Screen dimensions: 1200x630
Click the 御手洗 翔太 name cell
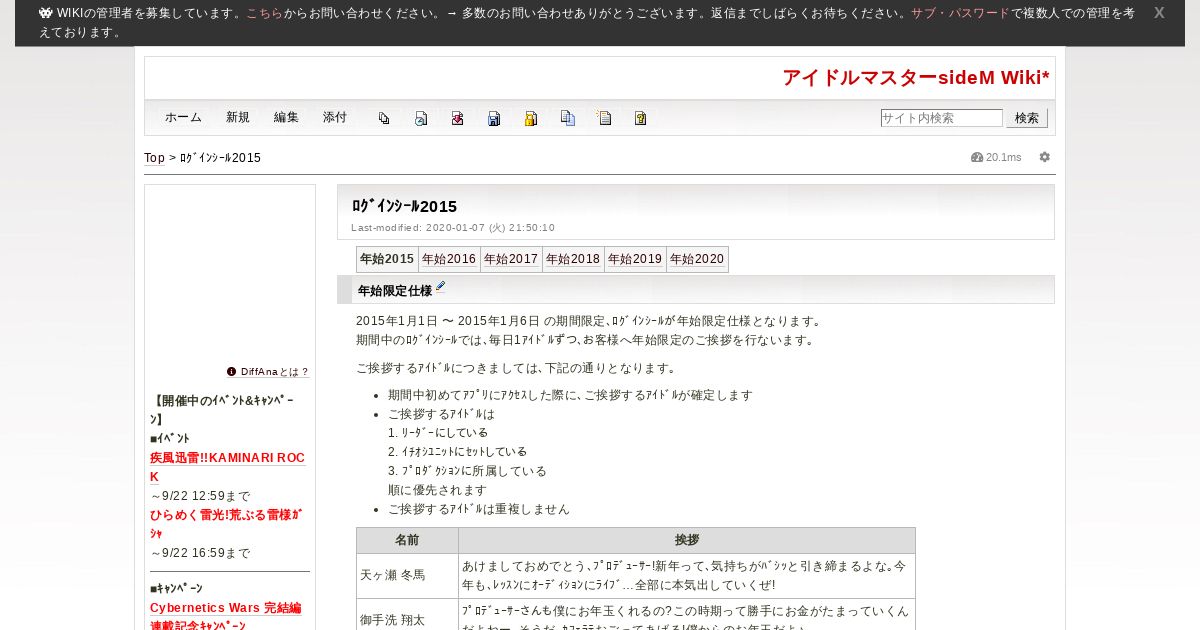tap(407, 619)
